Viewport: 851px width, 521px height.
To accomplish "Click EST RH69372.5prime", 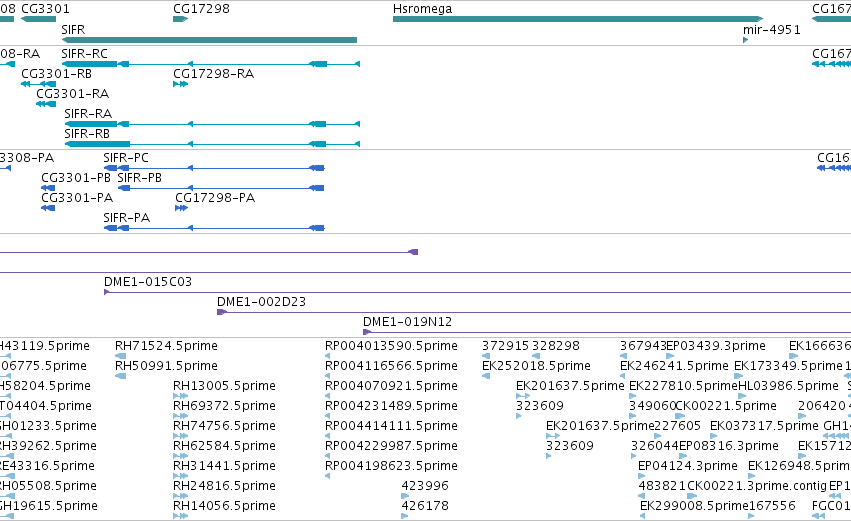I will [x=224, y=406].
